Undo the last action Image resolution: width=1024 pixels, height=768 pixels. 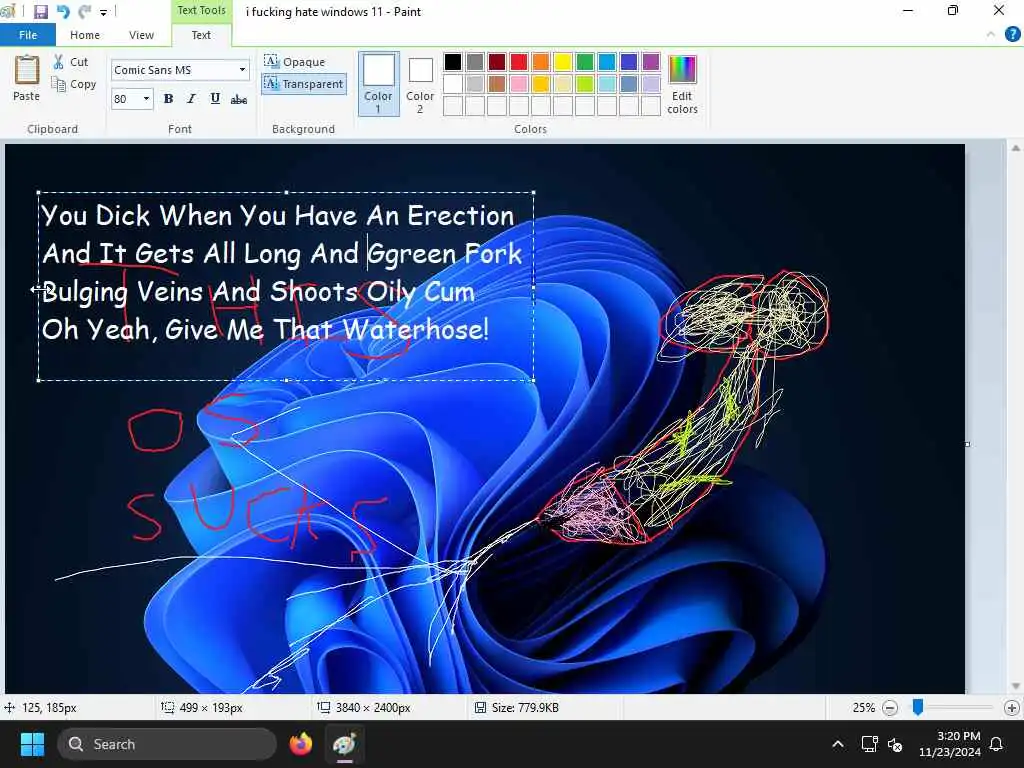pyautogui.click(x=63, y=12)
